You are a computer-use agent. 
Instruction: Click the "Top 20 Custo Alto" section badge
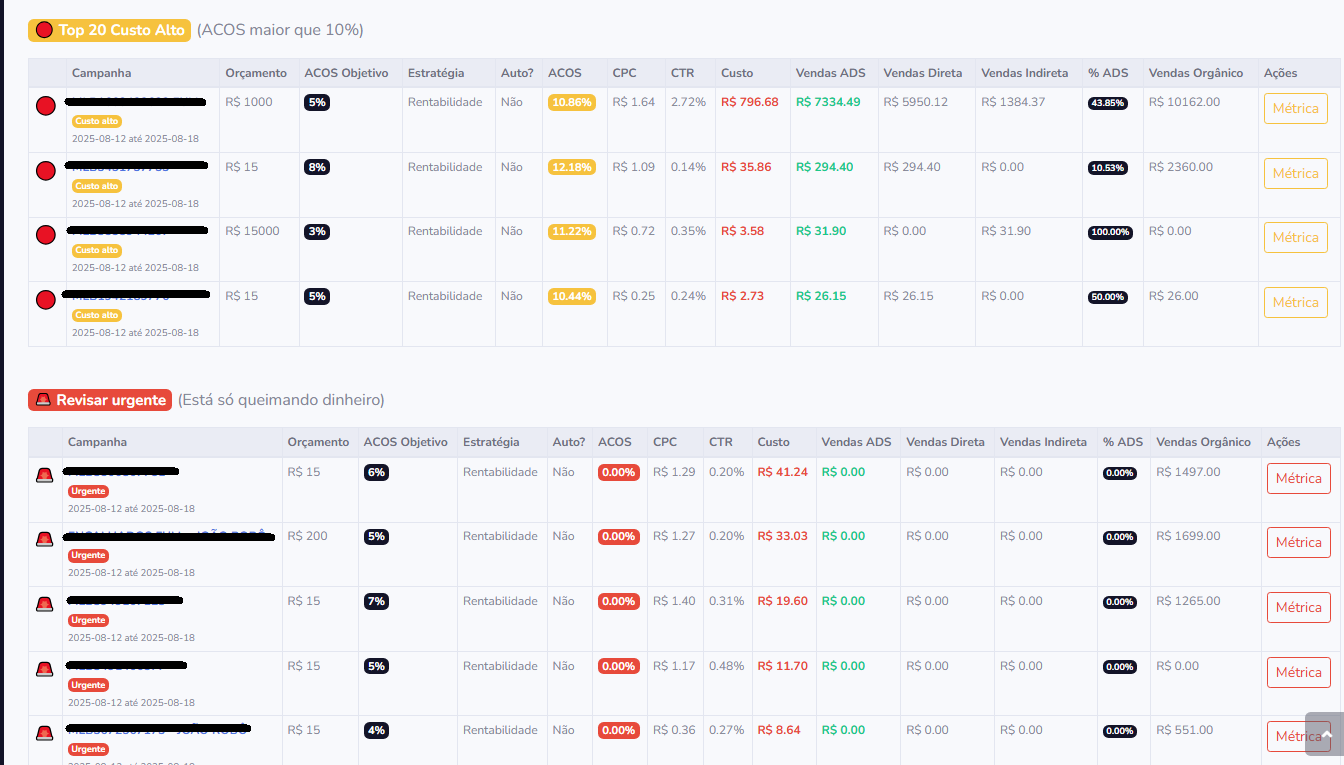click(x=109, y=30)
